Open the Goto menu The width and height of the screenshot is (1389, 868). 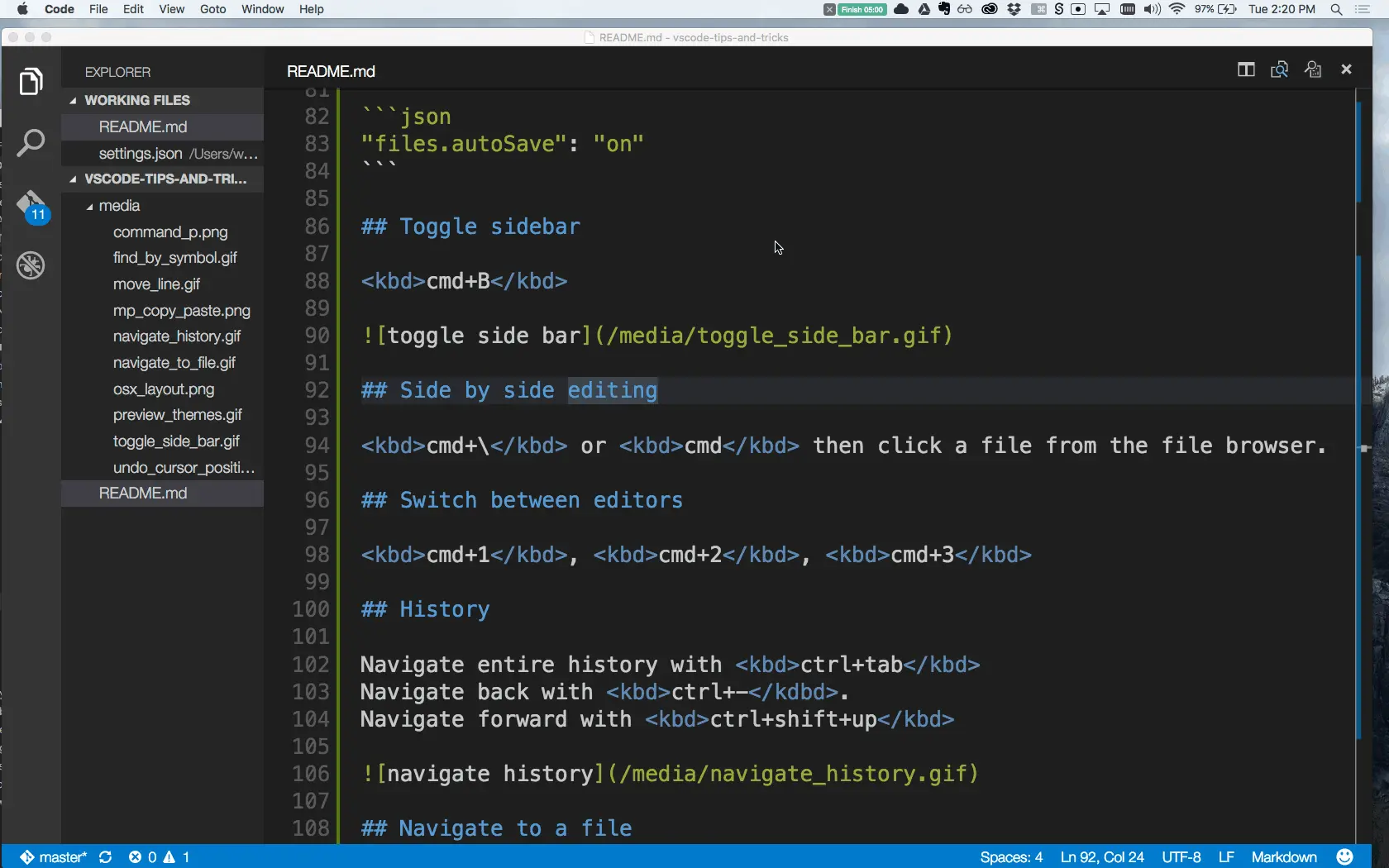coord(212,9)
